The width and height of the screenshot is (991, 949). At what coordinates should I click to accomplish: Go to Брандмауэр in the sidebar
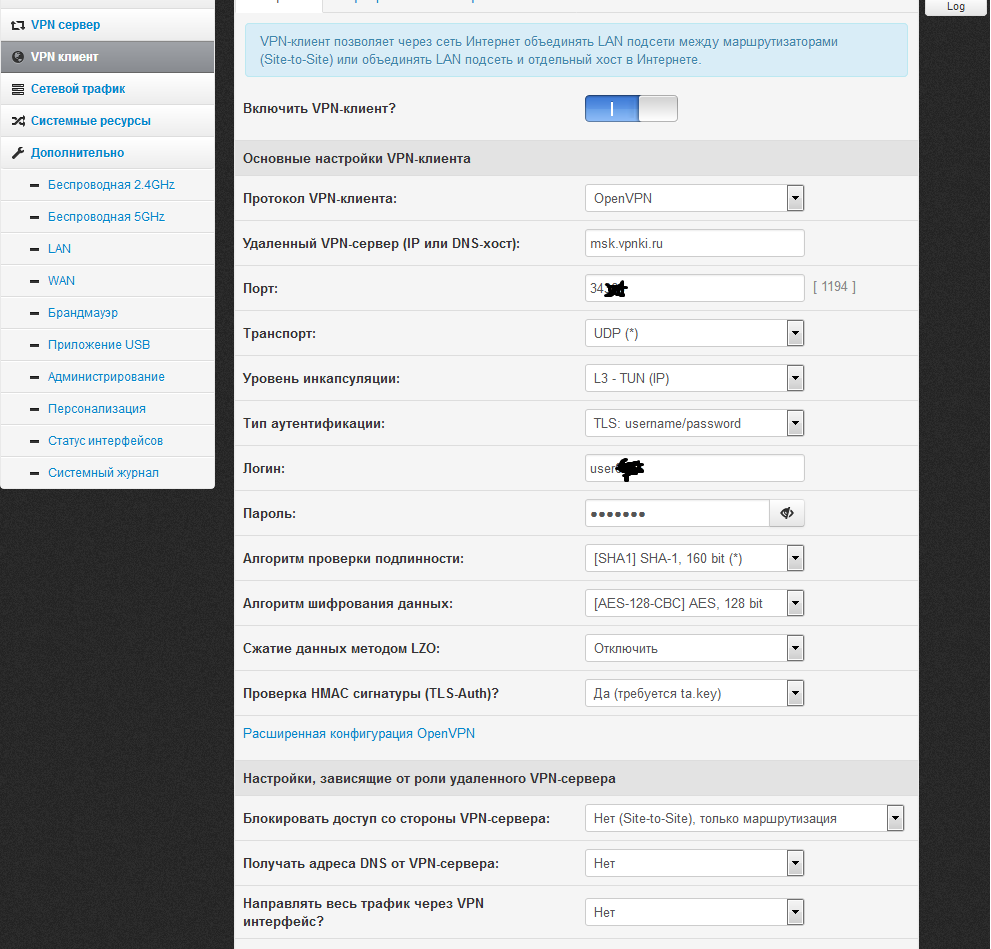82,313
